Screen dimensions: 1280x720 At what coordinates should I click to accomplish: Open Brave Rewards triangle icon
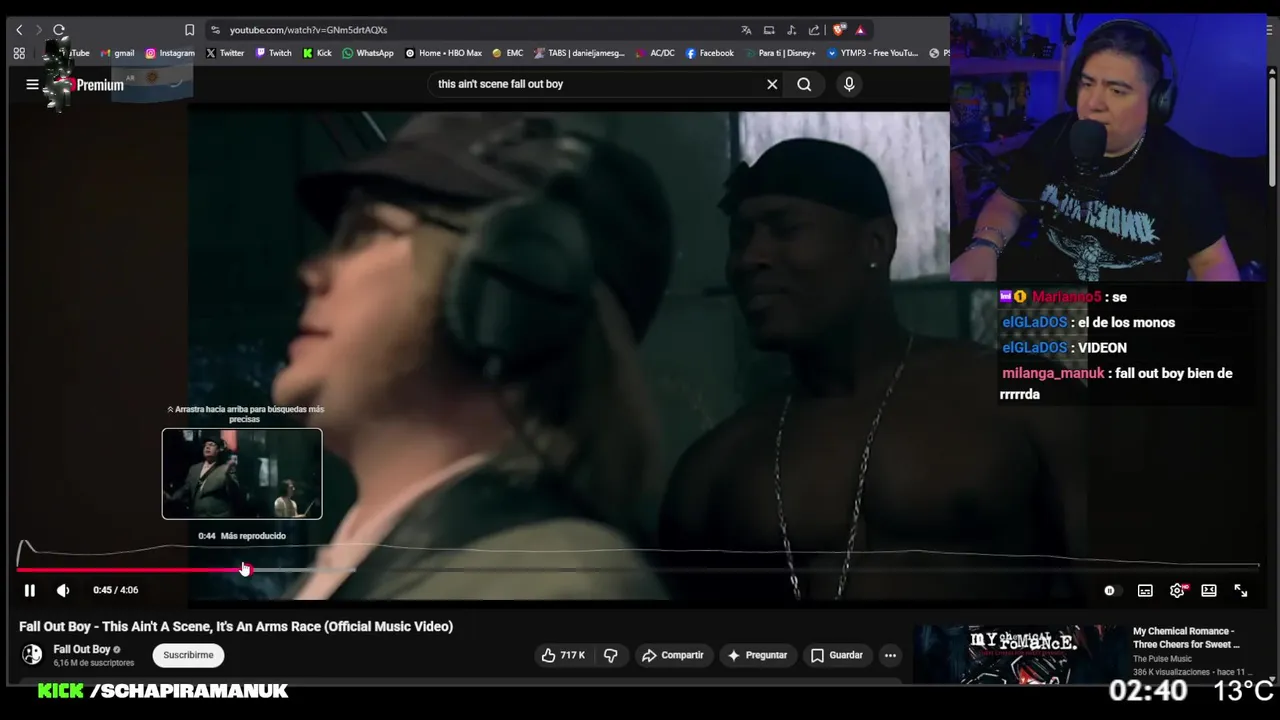(860, 30)
